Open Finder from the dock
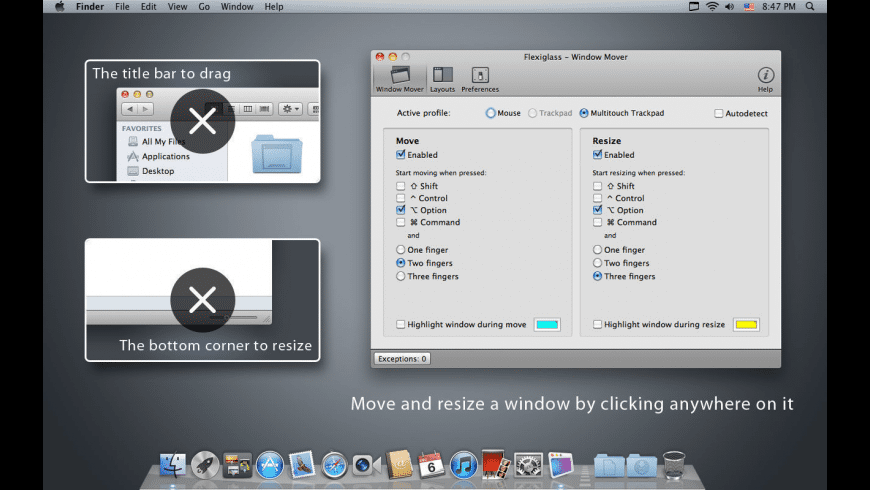The width and height of the screenshot is (870, 490). point(173,464)
